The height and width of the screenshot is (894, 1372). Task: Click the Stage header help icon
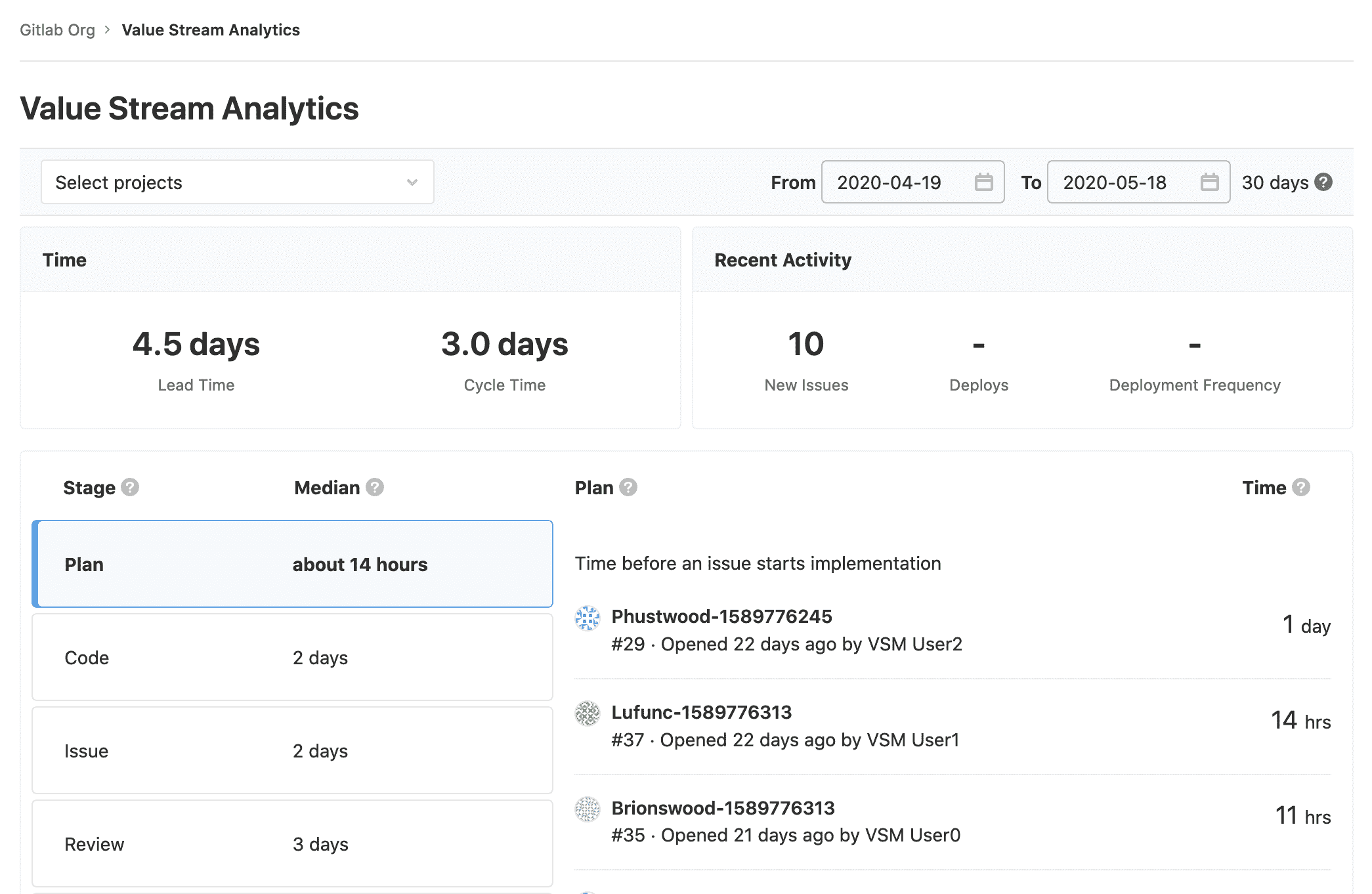[129, 488]
